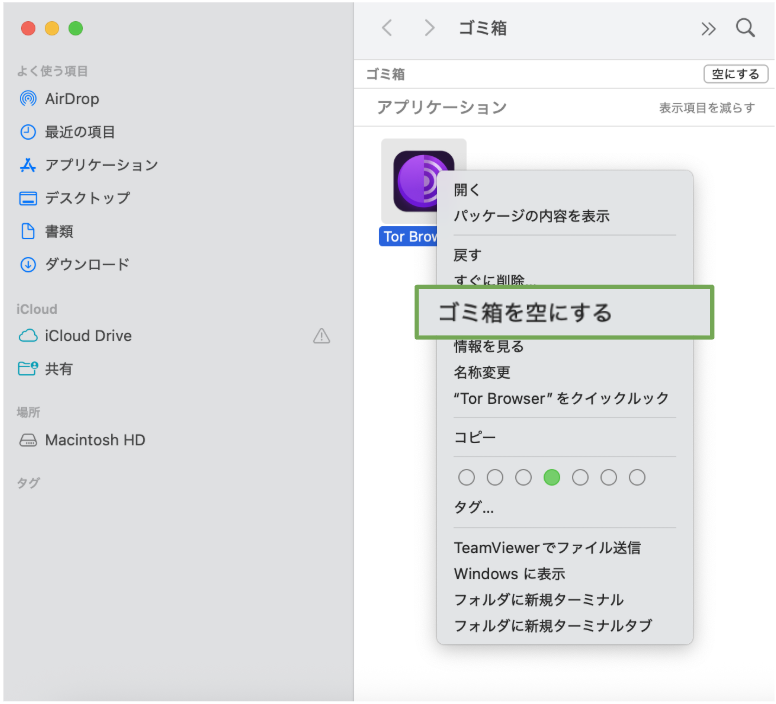
Task: Click the 書類 document icon
Action: pos(28,231)
